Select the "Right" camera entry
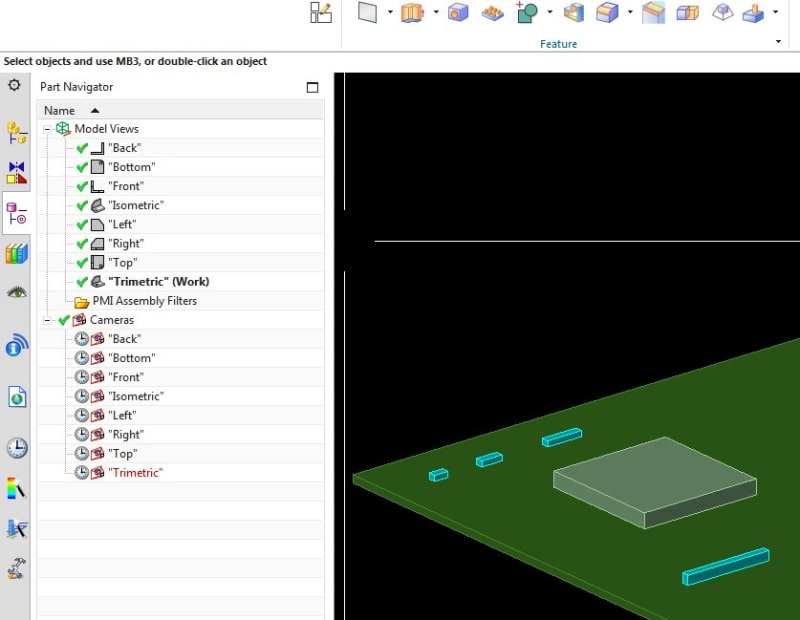The height and width of the screenshot is (620, 800). point(126,434)
